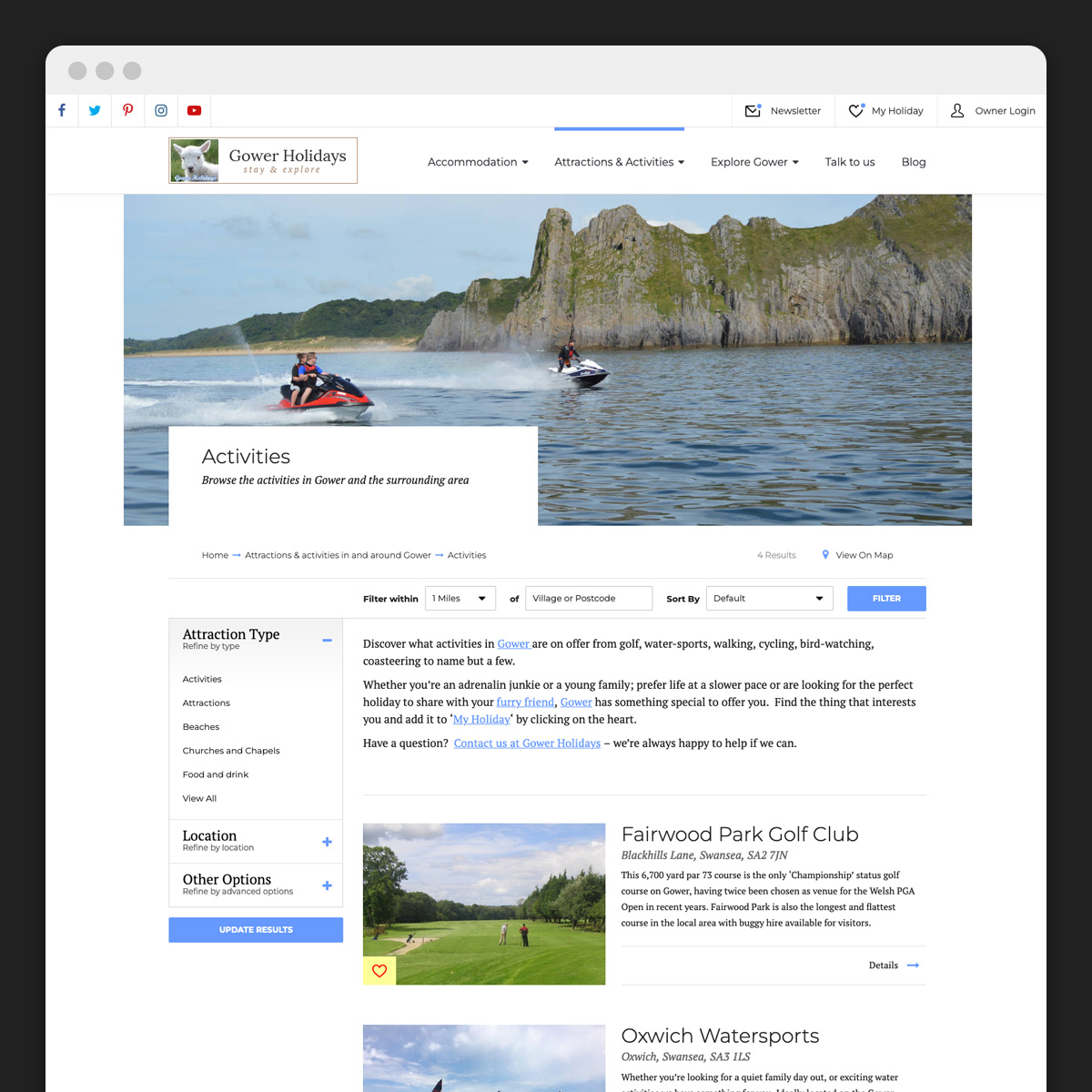
Task: Open the Instagram social link
Action: coord(161,110)
